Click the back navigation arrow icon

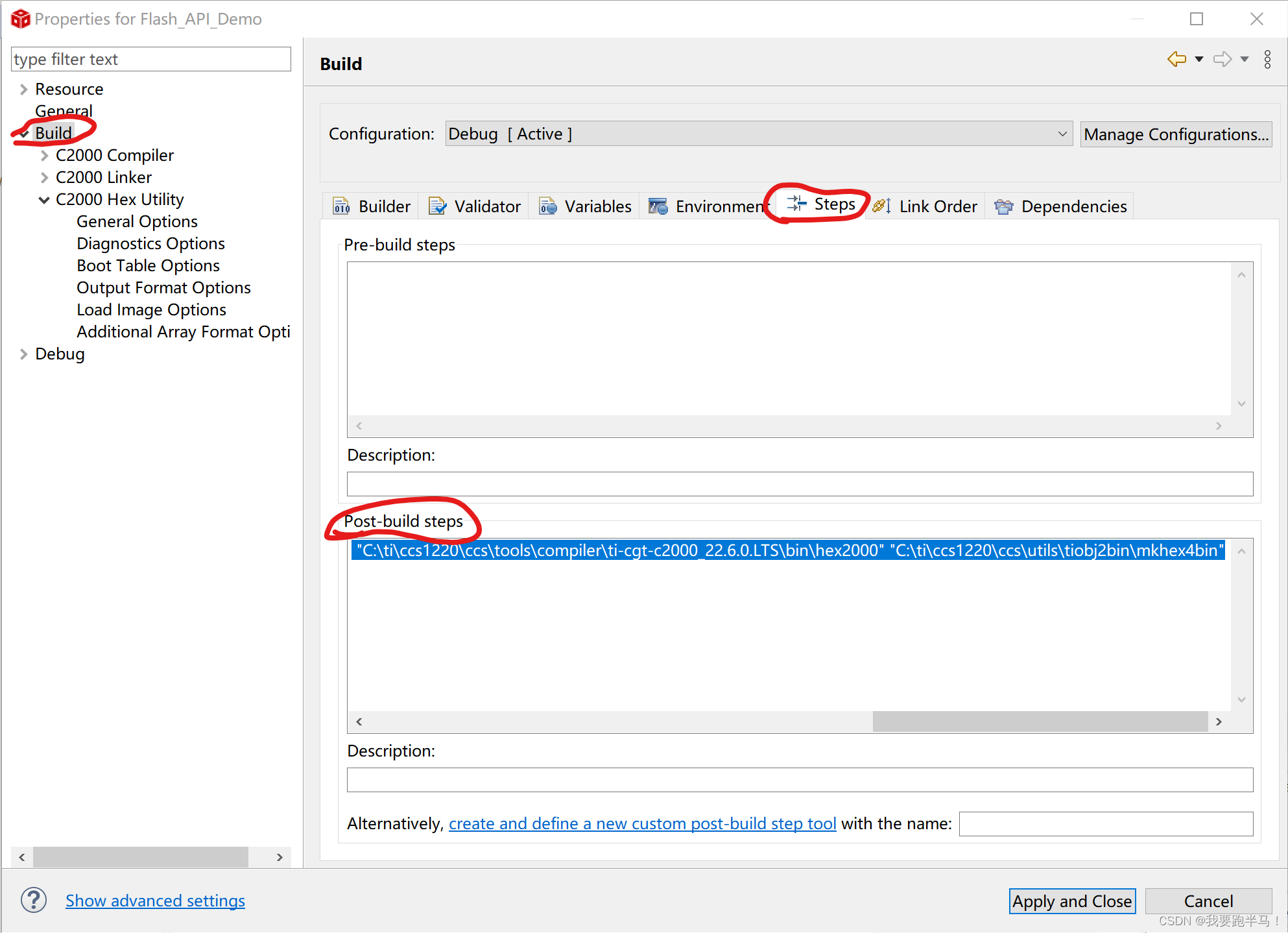click(1176, 59)
